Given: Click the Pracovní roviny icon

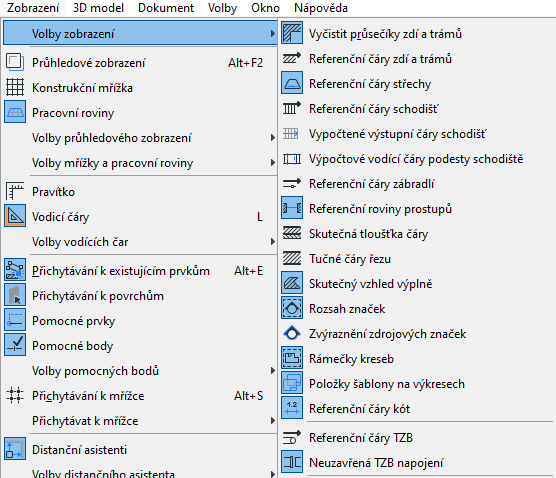Looking at the screenshot, I should [15, 112].
